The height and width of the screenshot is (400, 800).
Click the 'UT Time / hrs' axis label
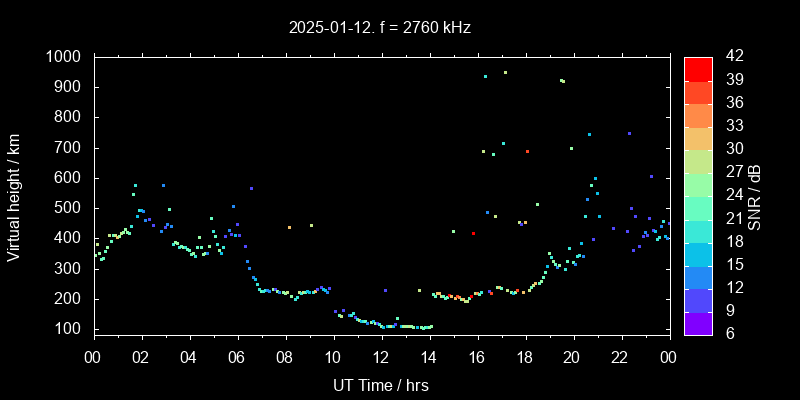pyautogui.click(x=380, y=385)
